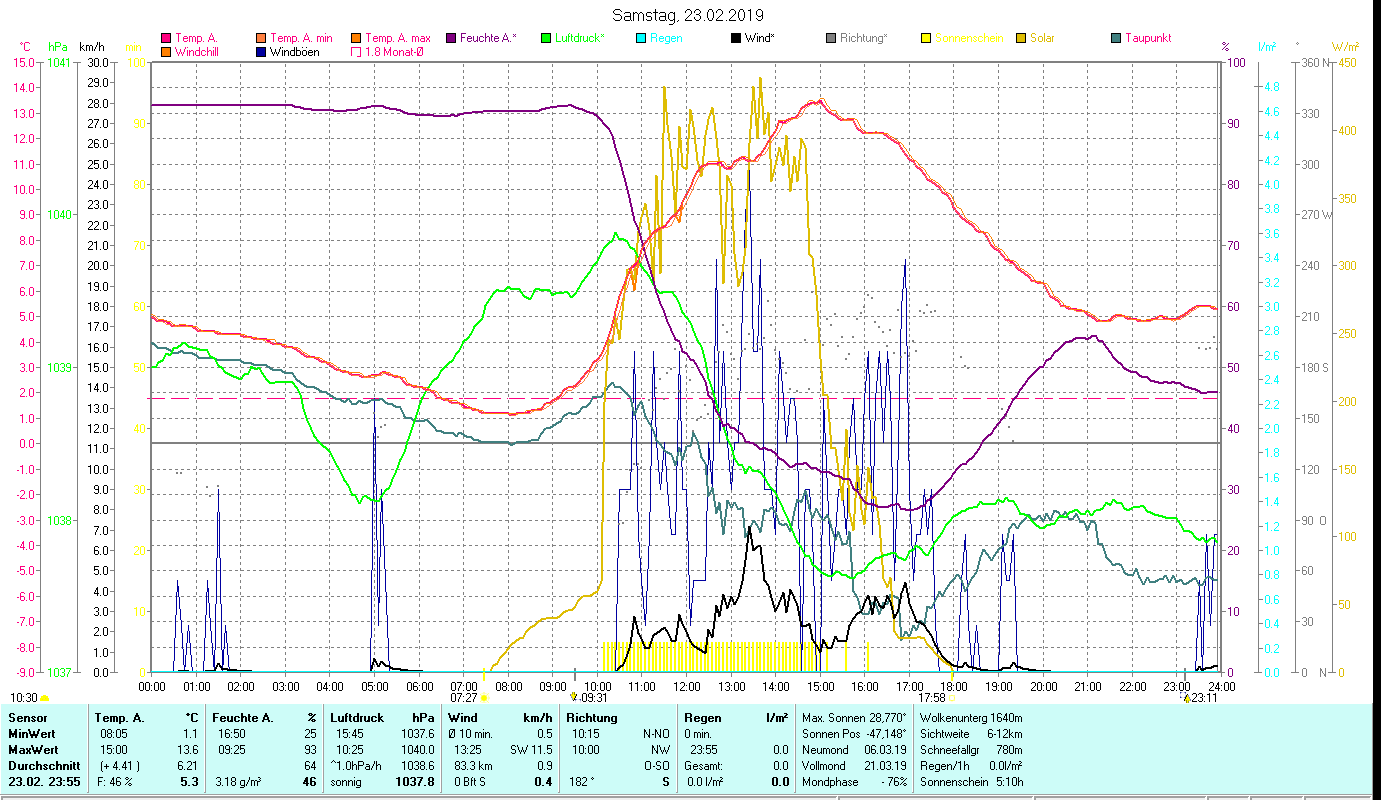Click the °C axis unit label
The image size is (1381, 800).
tap(25, 47)
